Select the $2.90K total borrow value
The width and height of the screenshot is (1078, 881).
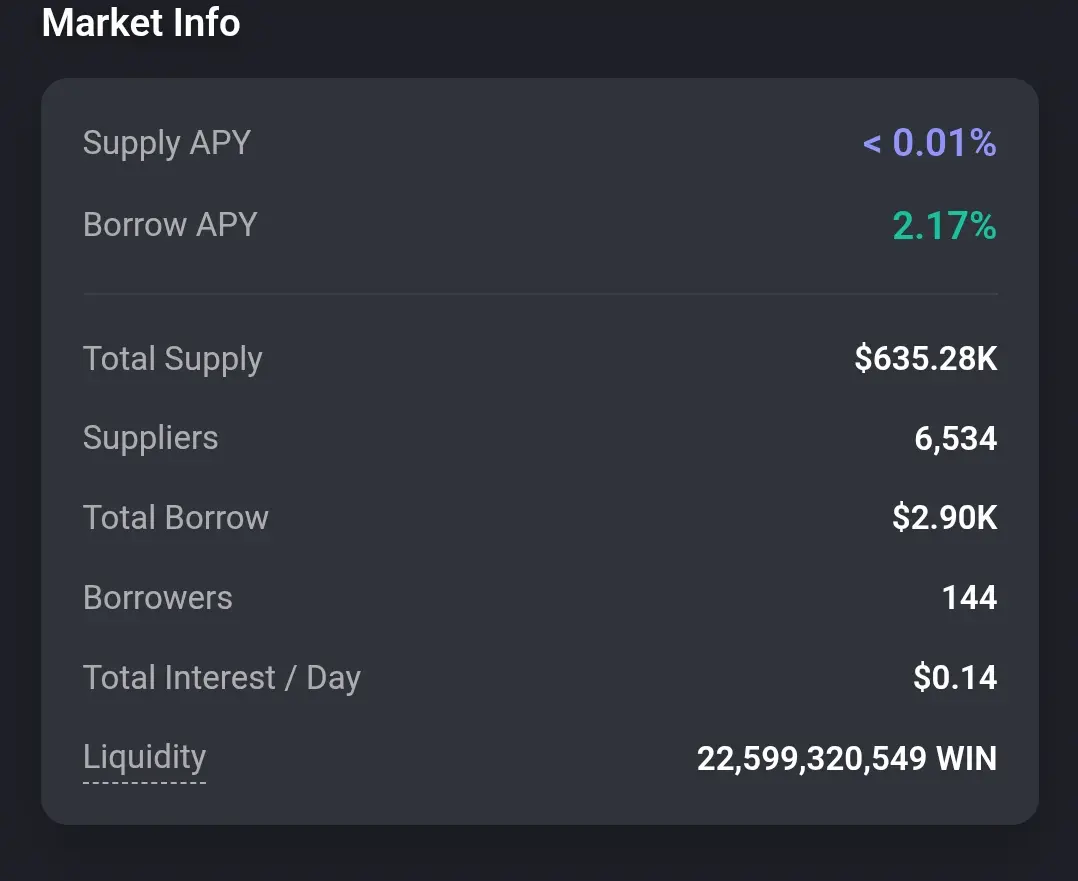click(944, 518)
